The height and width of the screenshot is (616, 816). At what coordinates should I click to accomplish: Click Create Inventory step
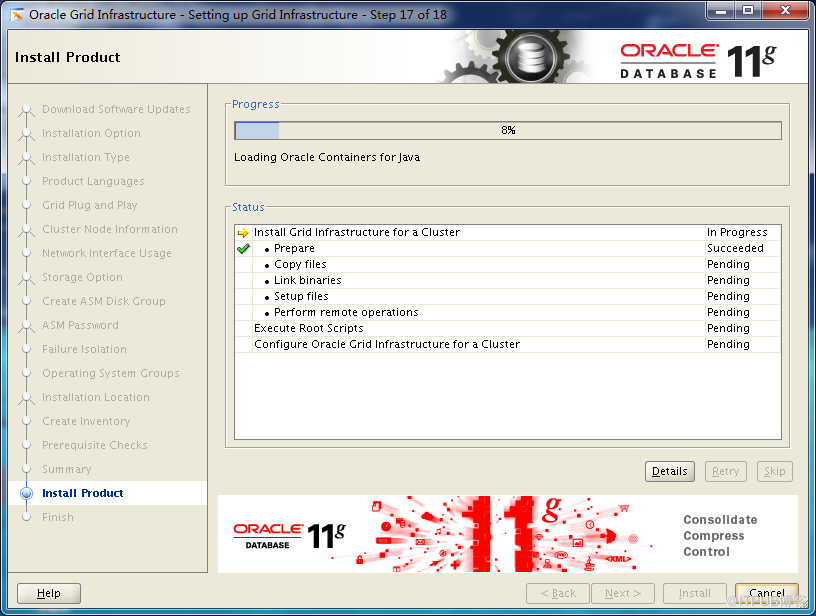(86, 421)
